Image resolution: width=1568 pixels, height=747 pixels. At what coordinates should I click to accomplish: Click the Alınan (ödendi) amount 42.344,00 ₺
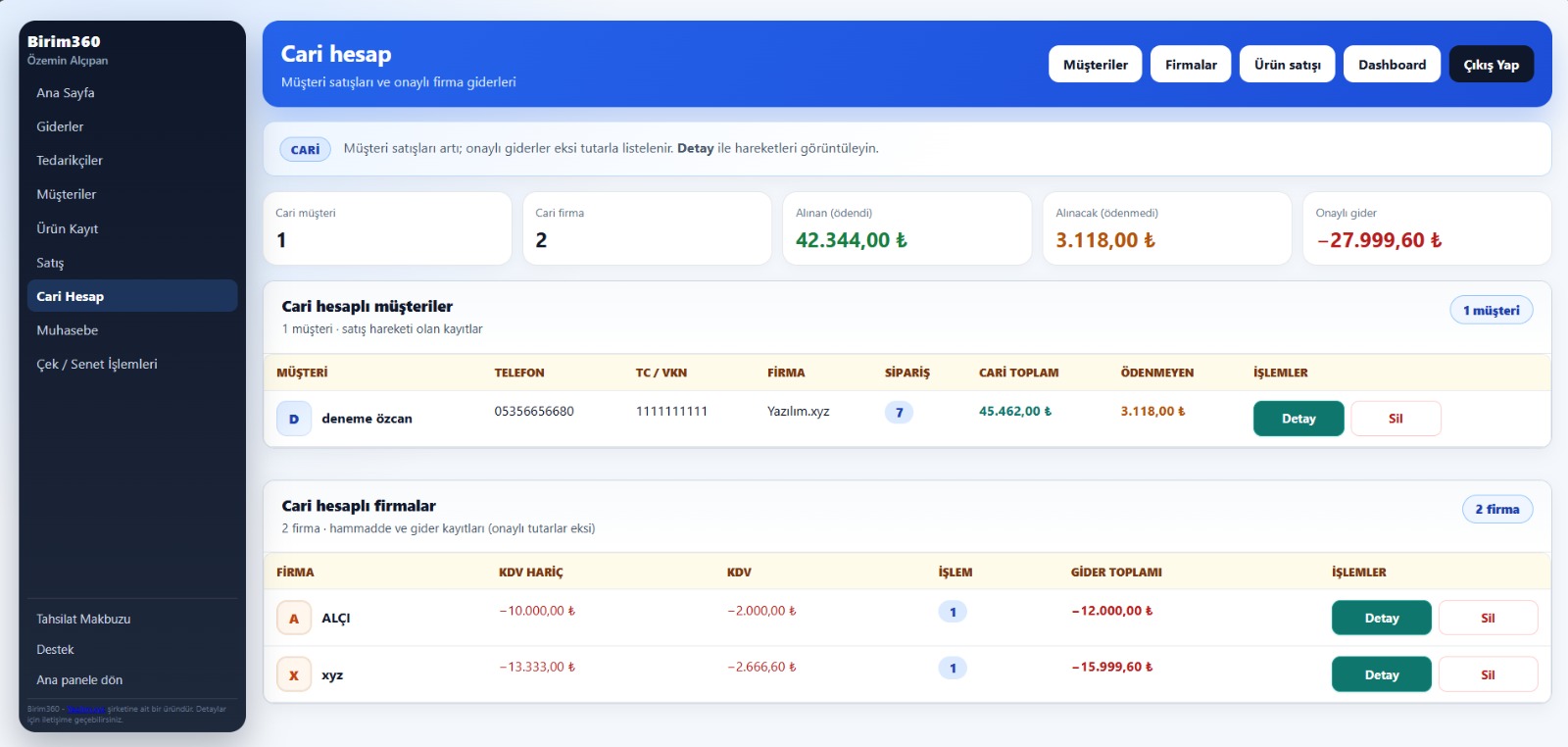[852, 240]
